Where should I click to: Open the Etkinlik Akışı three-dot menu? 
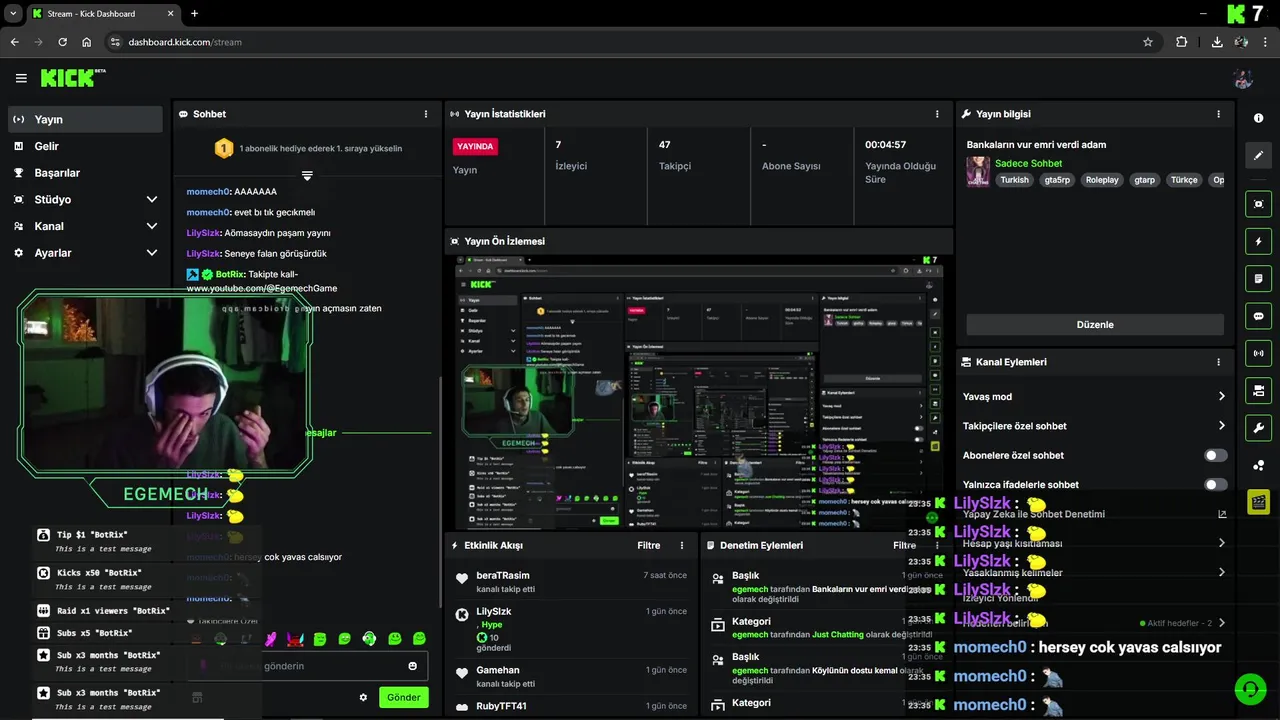click(x=682, y=545)
